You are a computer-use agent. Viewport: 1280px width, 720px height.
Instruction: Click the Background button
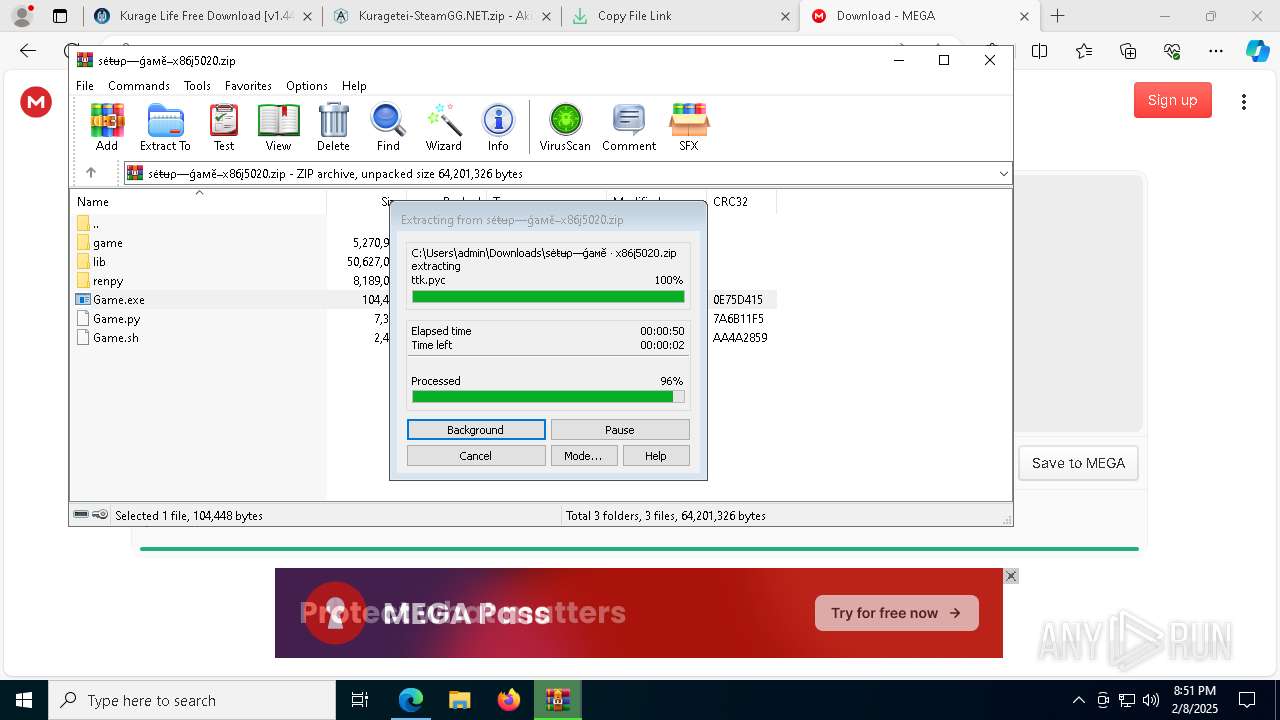(x=476, y=430)
